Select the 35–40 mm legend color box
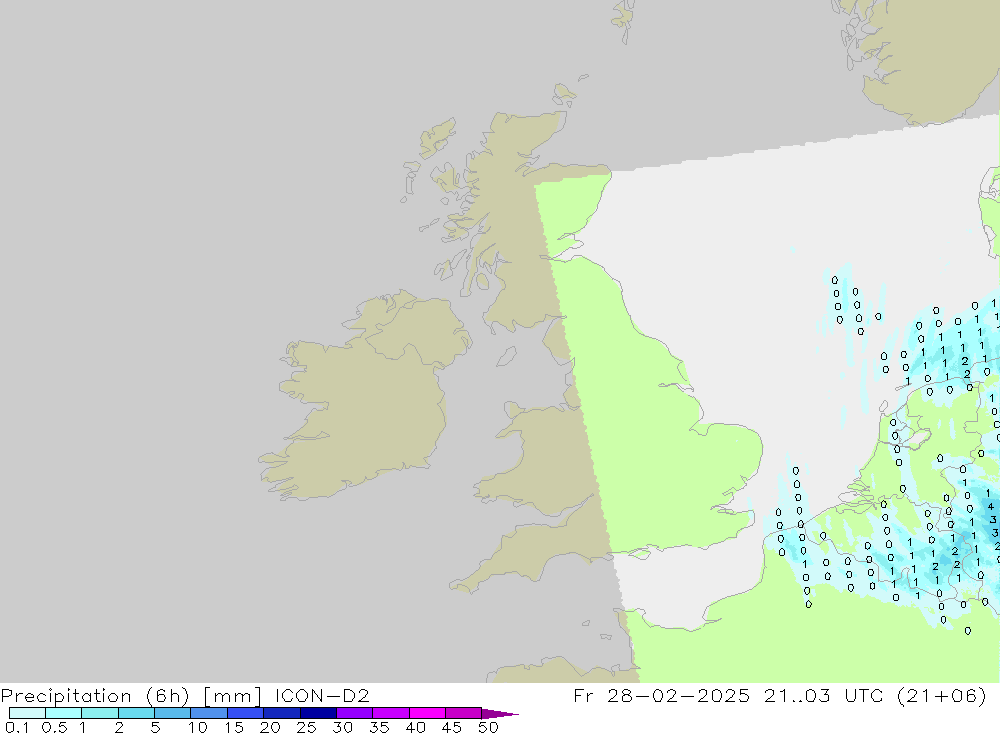Image resolution: width=1000 pixels, height=733 pixels. [x=391, y=713]
